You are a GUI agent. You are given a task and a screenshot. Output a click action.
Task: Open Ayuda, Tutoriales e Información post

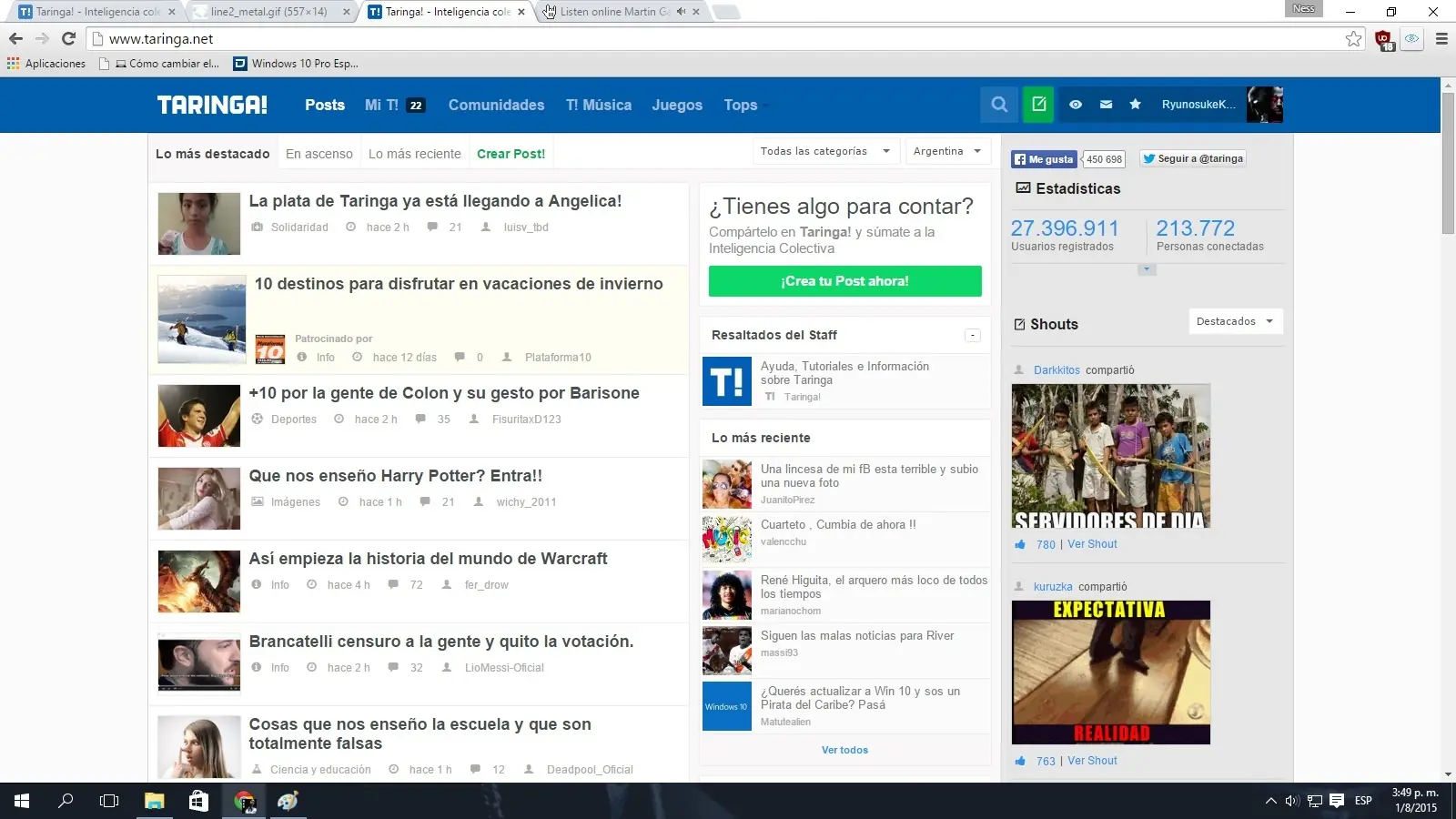click(x=844, y=373)
